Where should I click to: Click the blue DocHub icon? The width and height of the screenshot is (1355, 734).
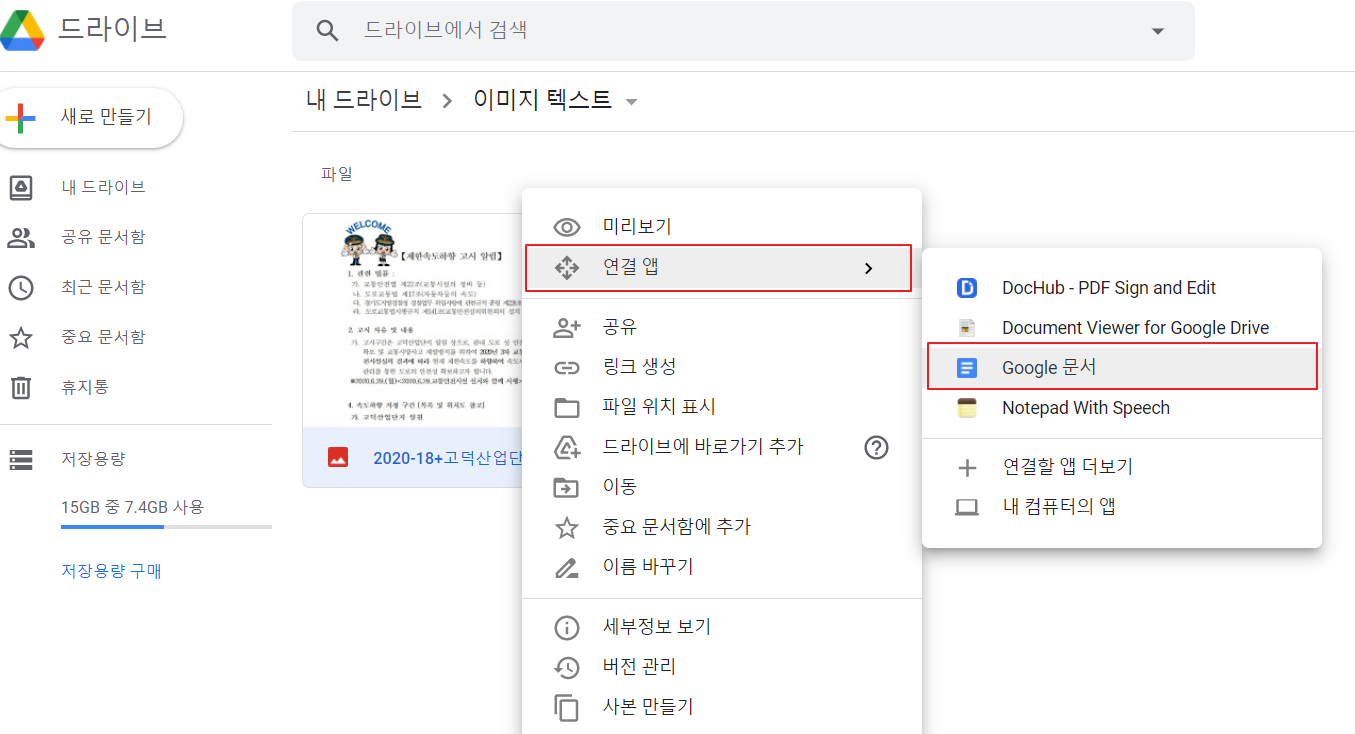click(966, 288)
